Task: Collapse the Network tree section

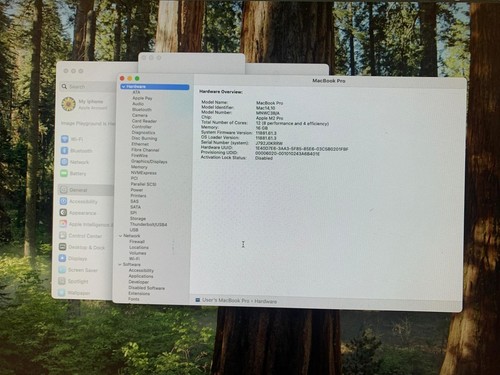Action: point(120,236)
